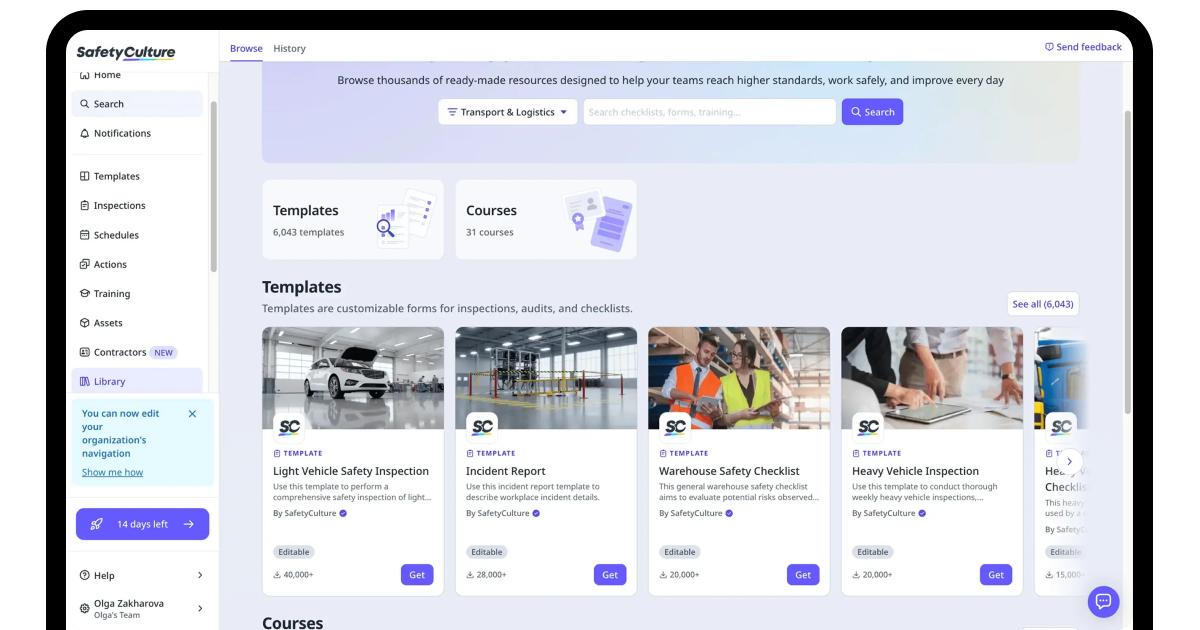
Task: Click Editable tag on Incident Report card
Action: pyautogui.click(x=487, y=552)
